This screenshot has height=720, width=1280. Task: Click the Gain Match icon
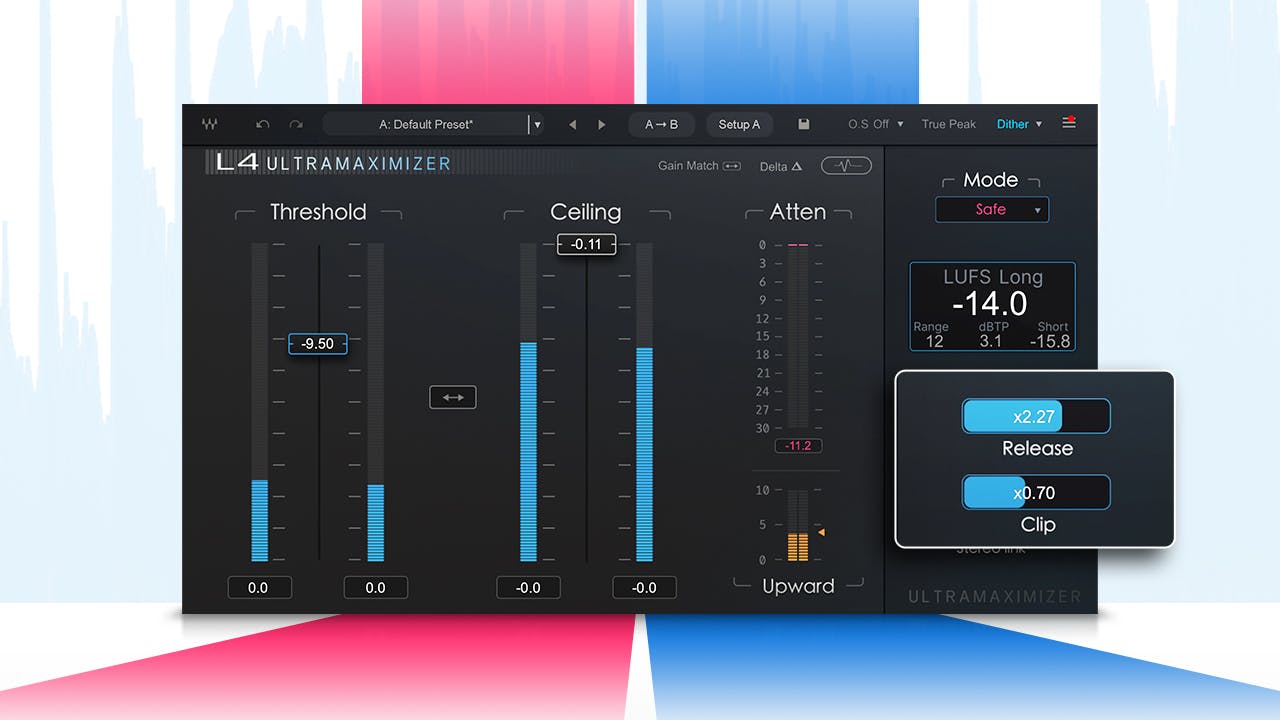coord(731,166)
